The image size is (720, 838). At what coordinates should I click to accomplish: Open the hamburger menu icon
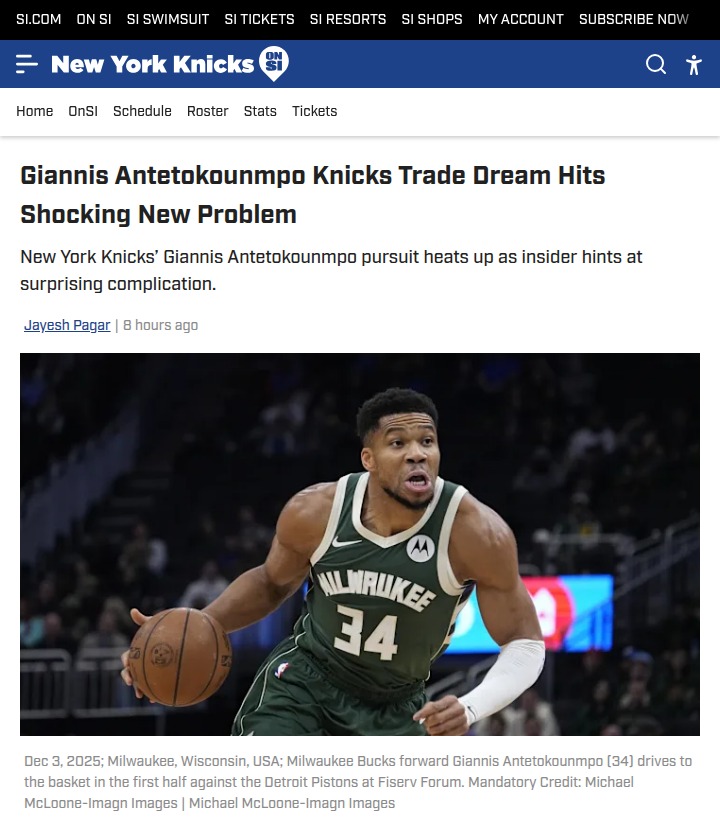27,64
